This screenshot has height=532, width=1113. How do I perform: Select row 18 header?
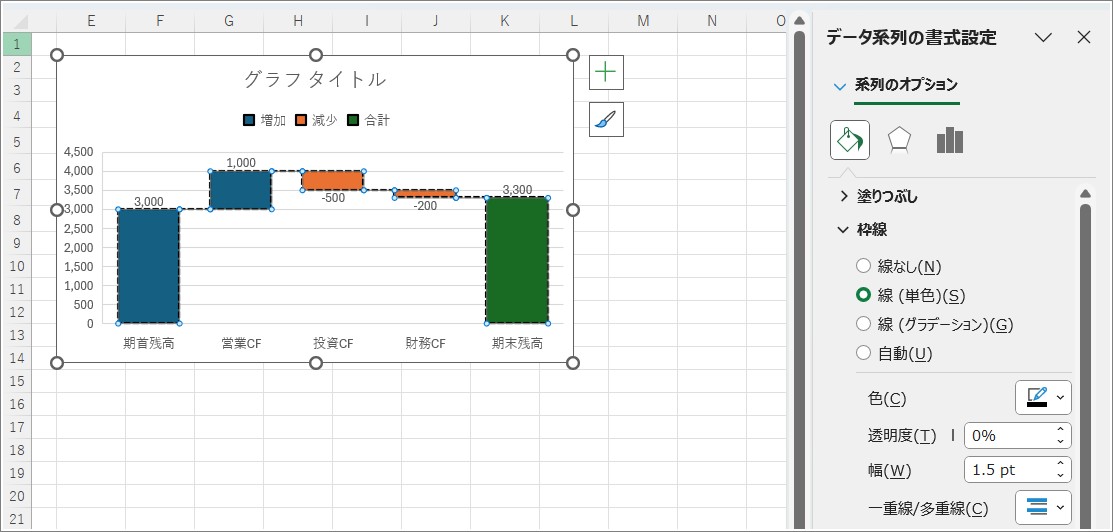tap(16, 450)
